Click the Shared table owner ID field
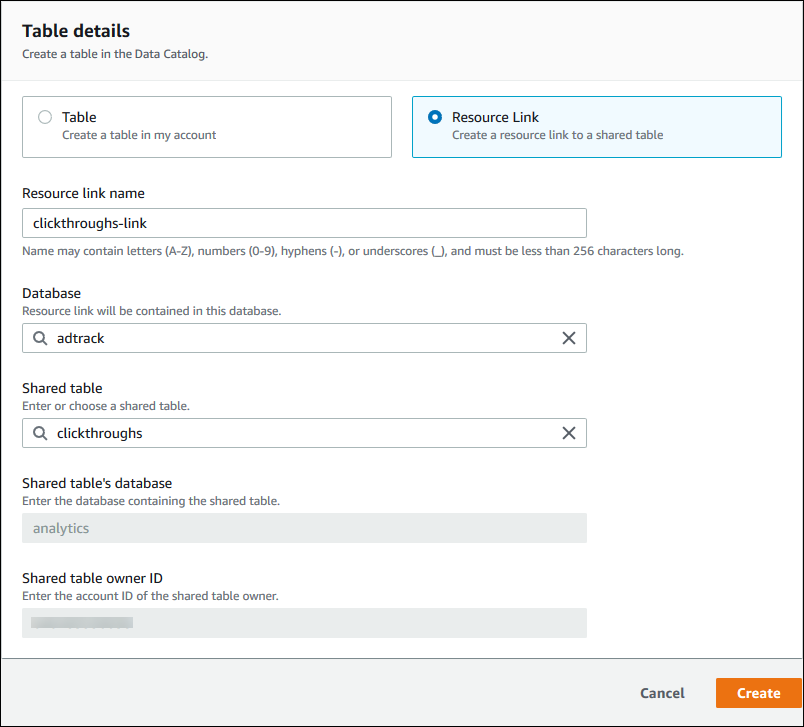 click(304, 623)
